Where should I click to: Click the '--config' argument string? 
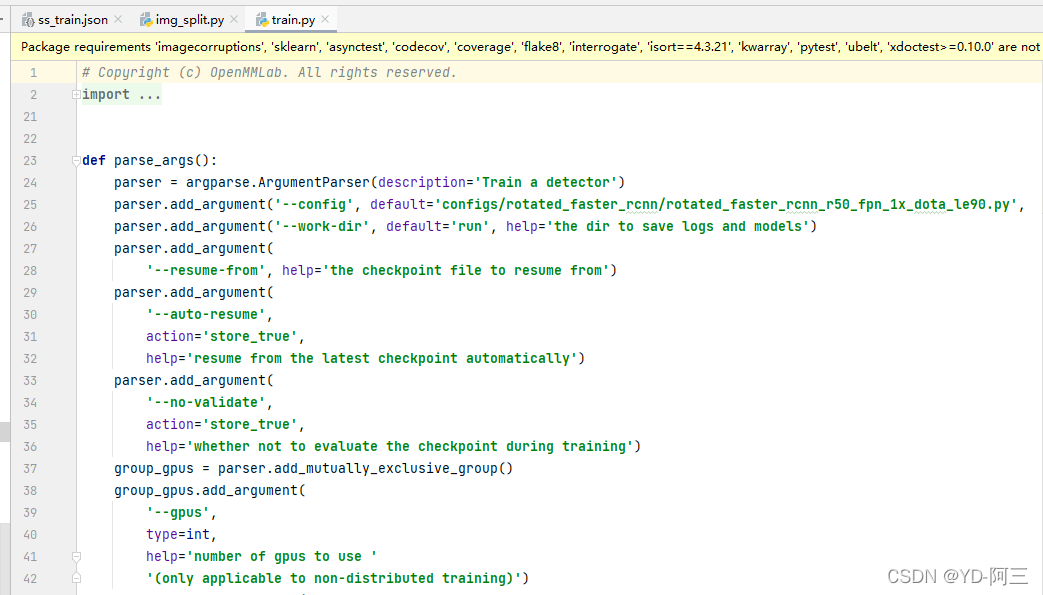(313, 204)
